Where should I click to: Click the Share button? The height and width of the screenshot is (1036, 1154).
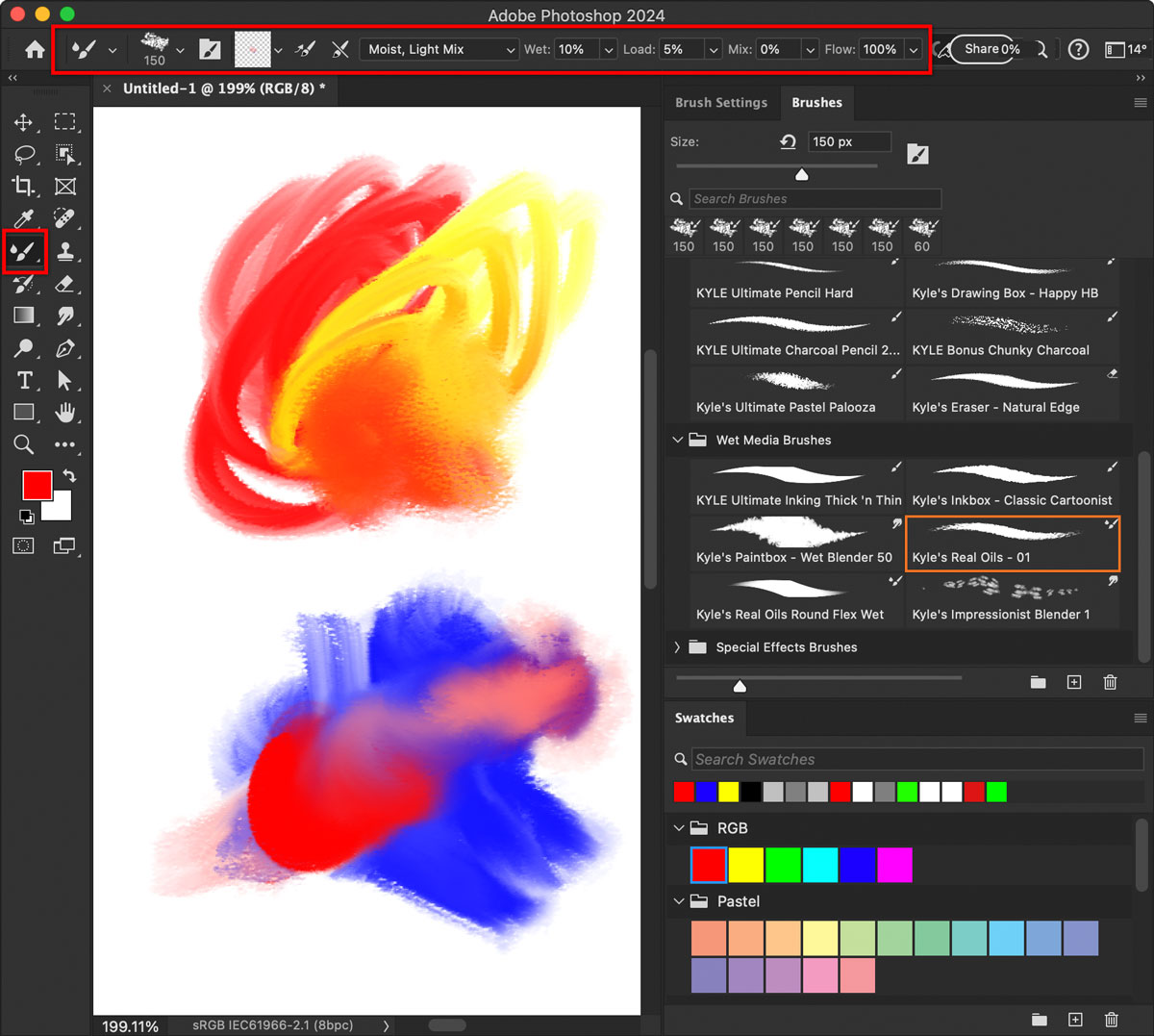click(x=985, y=49)
